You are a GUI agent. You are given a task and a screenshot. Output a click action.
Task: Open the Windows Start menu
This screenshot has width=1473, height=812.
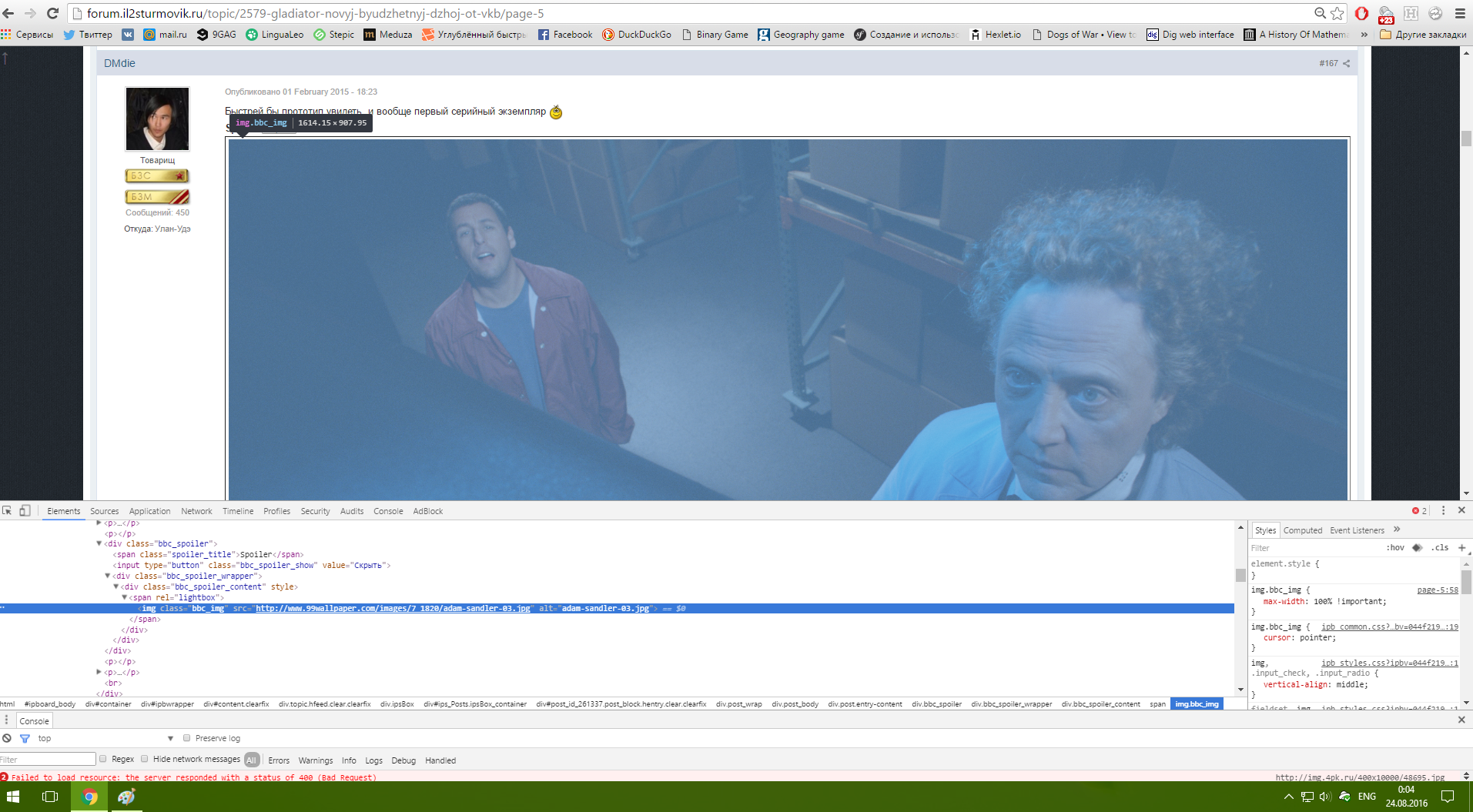(x=13, y=797)
